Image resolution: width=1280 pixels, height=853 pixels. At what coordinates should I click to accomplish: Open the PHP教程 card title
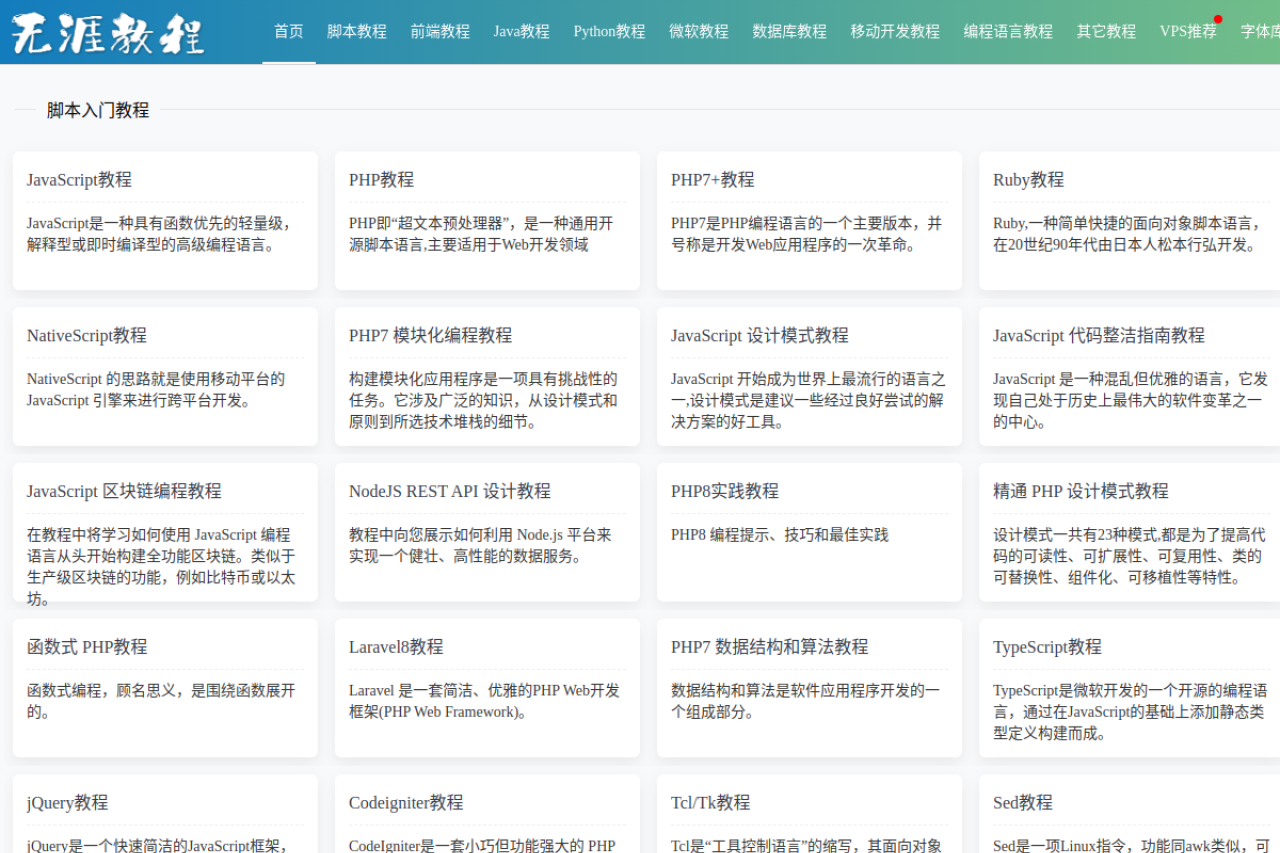tap(381, 180)
